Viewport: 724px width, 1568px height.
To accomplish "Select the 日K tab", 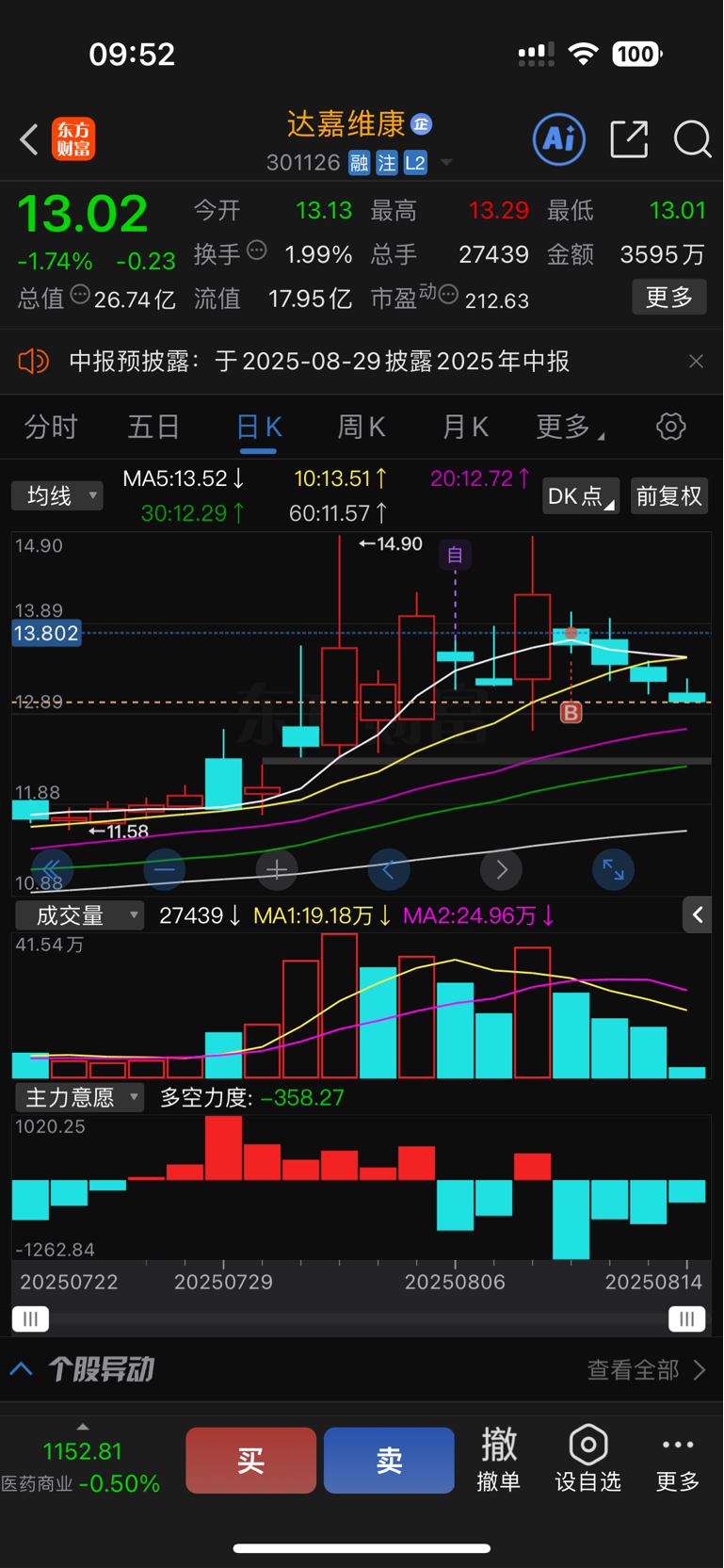I will click(x=259, y=427).
